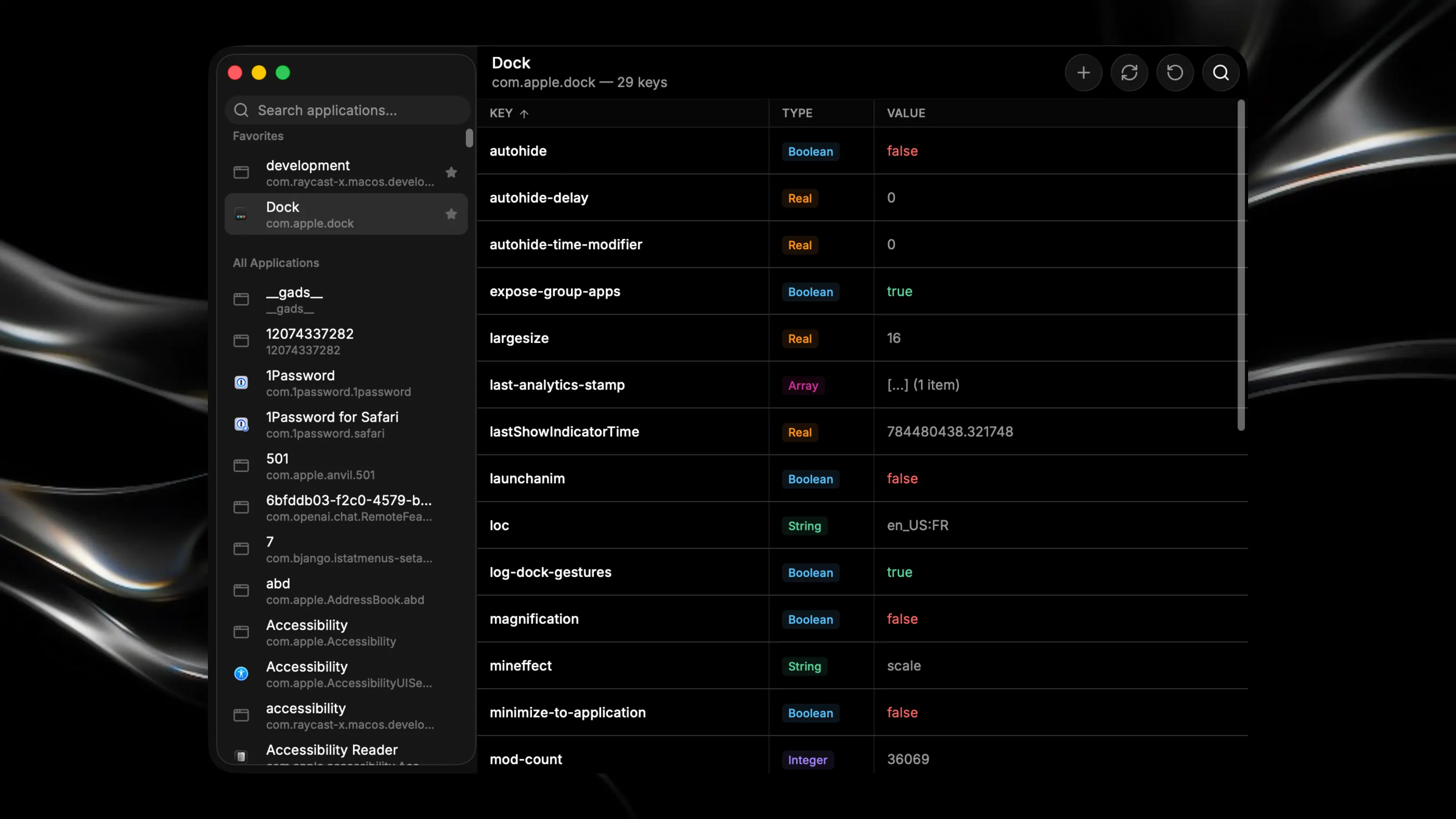Click the Array type badge for last-analytics-stamp
This screenshot has width=1456, height=819.
[803, 385]
